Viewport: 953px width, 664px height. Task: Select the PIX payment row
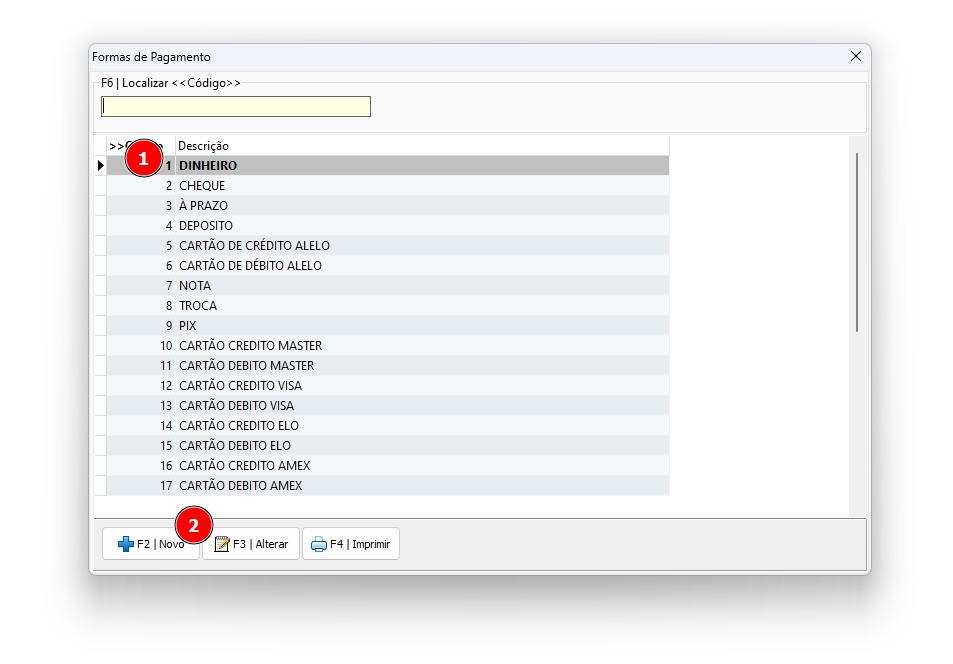188,326
